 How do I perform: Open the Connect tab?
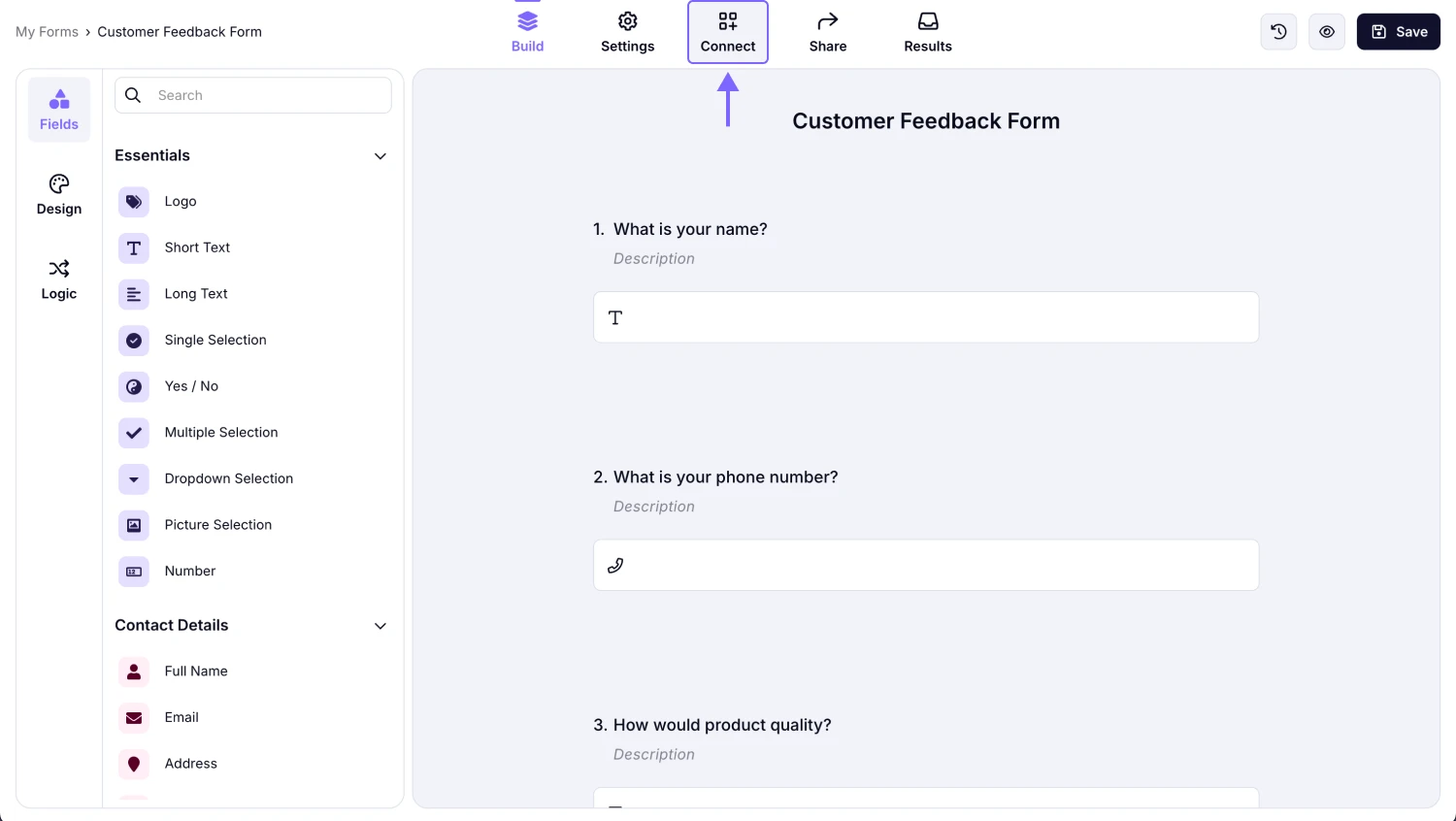727,31
